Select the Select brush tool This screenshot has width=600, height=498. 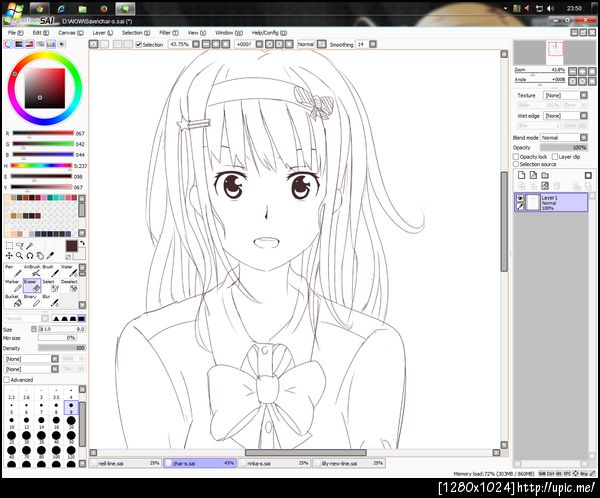coord(51,286)
